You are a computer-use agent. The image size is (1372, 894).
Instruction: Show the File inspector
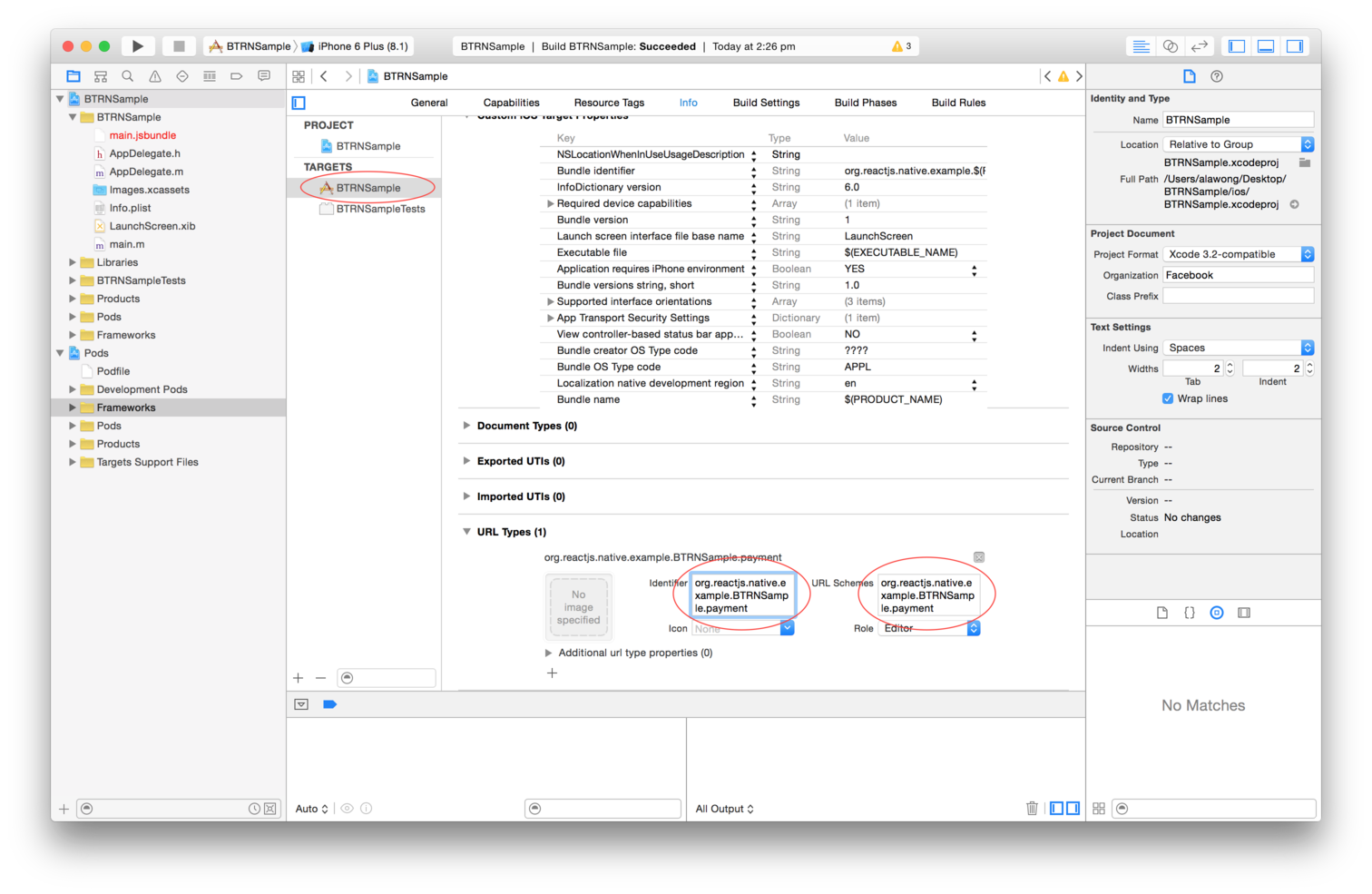1190,76
